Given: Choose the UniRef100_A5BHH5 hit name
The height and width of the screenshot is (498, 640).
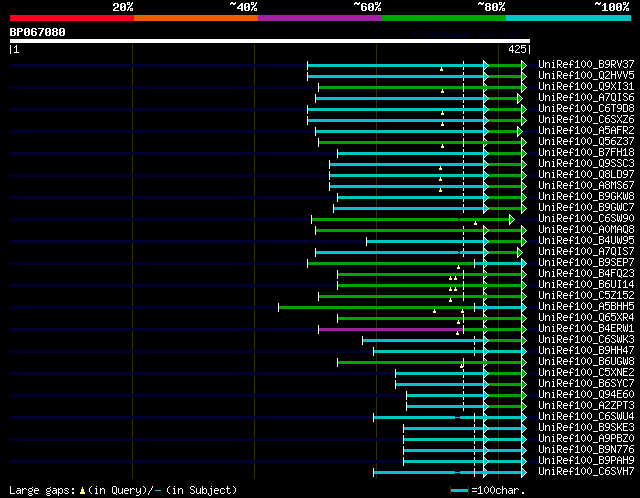Looking at the screenshot, I should tap(586, 307).
